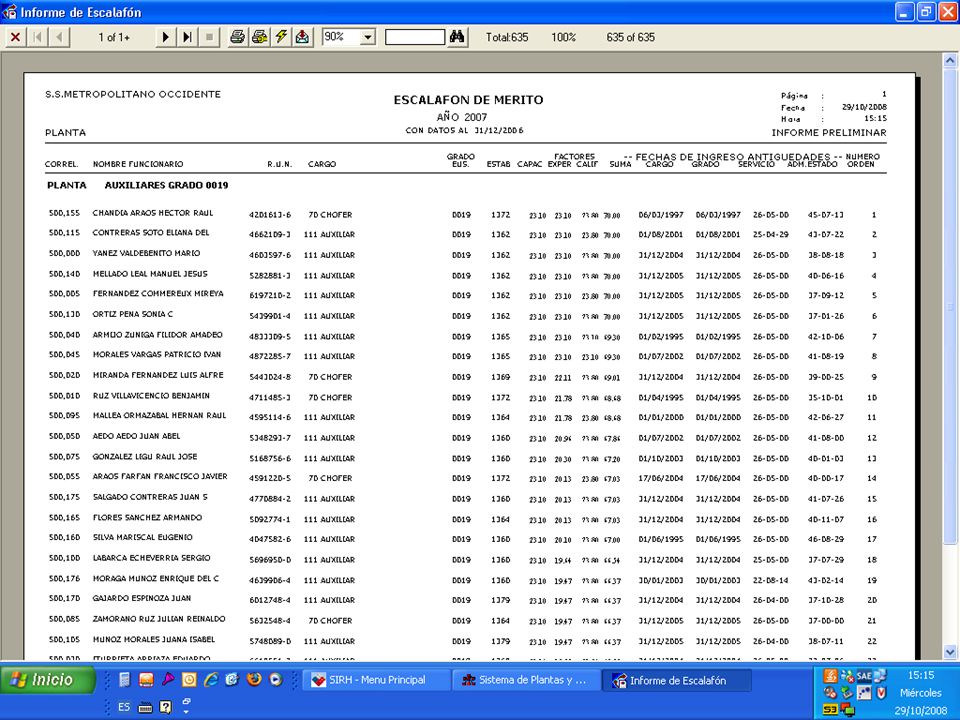Open the 90% zoom level dropdown
This screenshot has height=720, width=960.
pos(367,37)
